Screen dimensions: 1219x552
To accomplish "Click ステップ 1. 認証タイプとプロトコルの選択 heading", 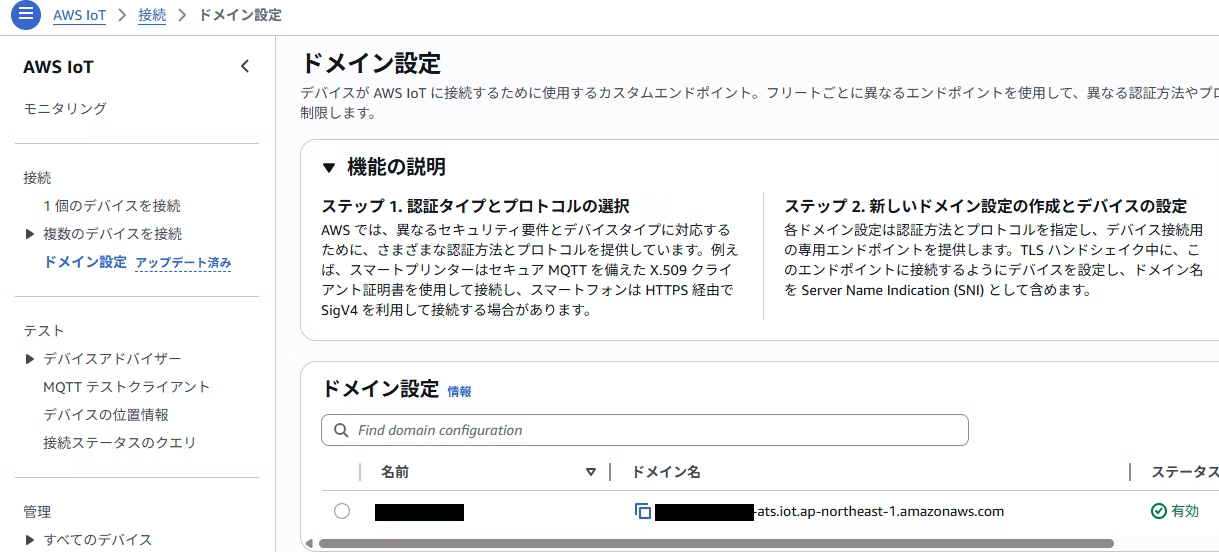I will [475, 206].
